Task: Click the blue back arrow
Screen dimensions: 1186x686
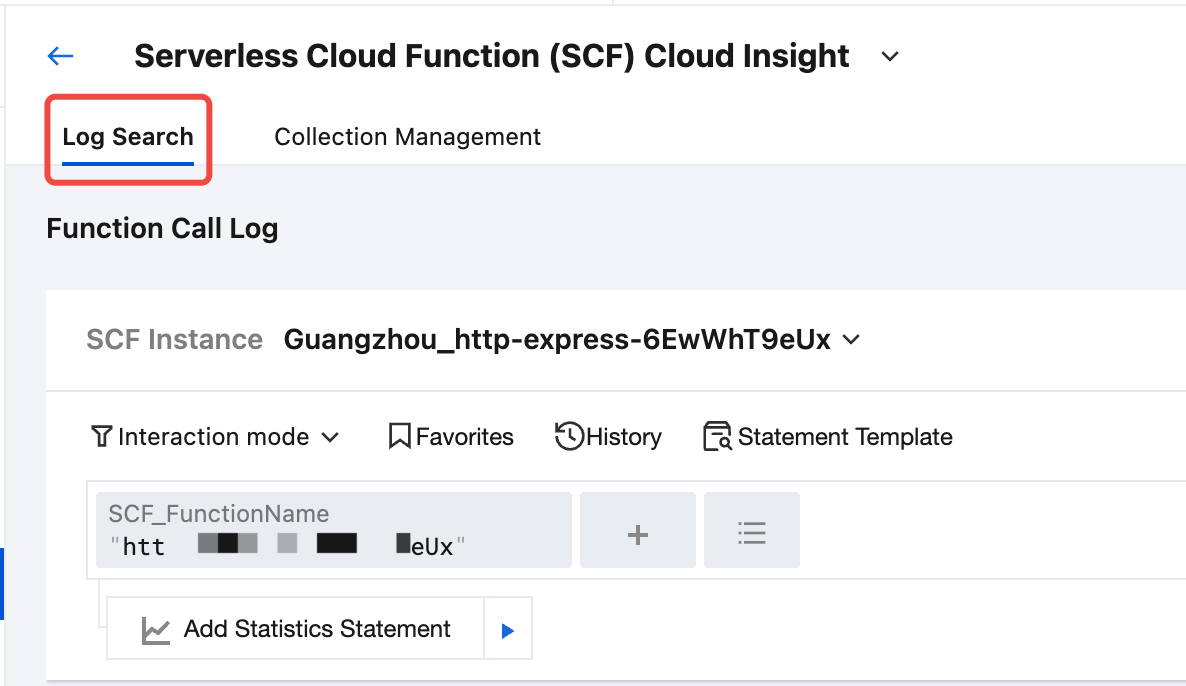Action: pos(61,57)
